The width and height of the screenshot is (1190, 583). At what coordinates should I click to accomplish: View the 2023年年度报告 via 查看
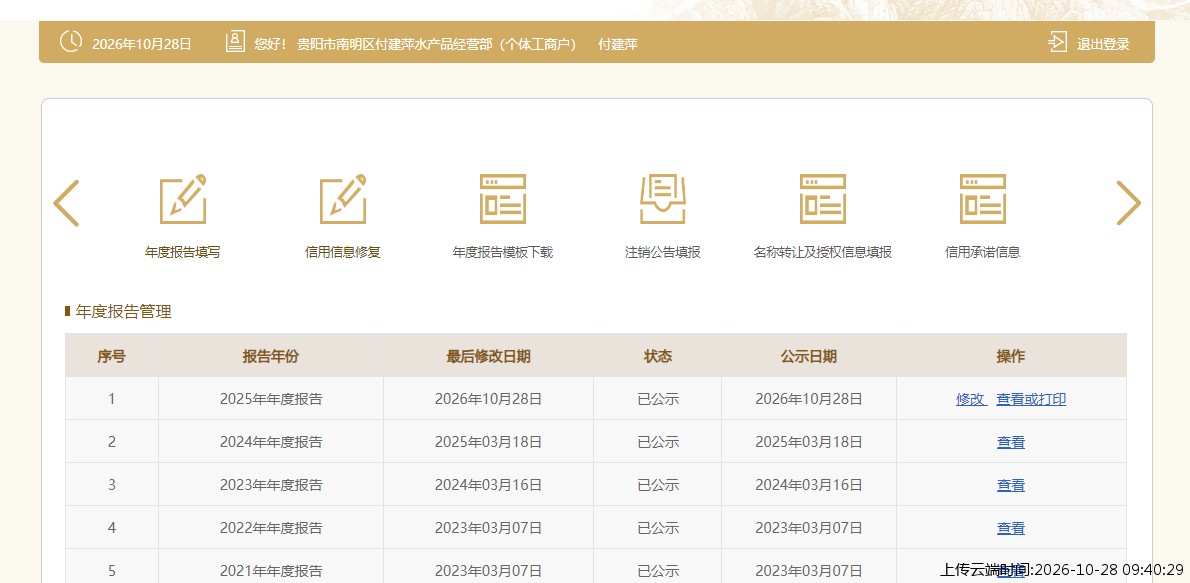[x=1011, y=485]
